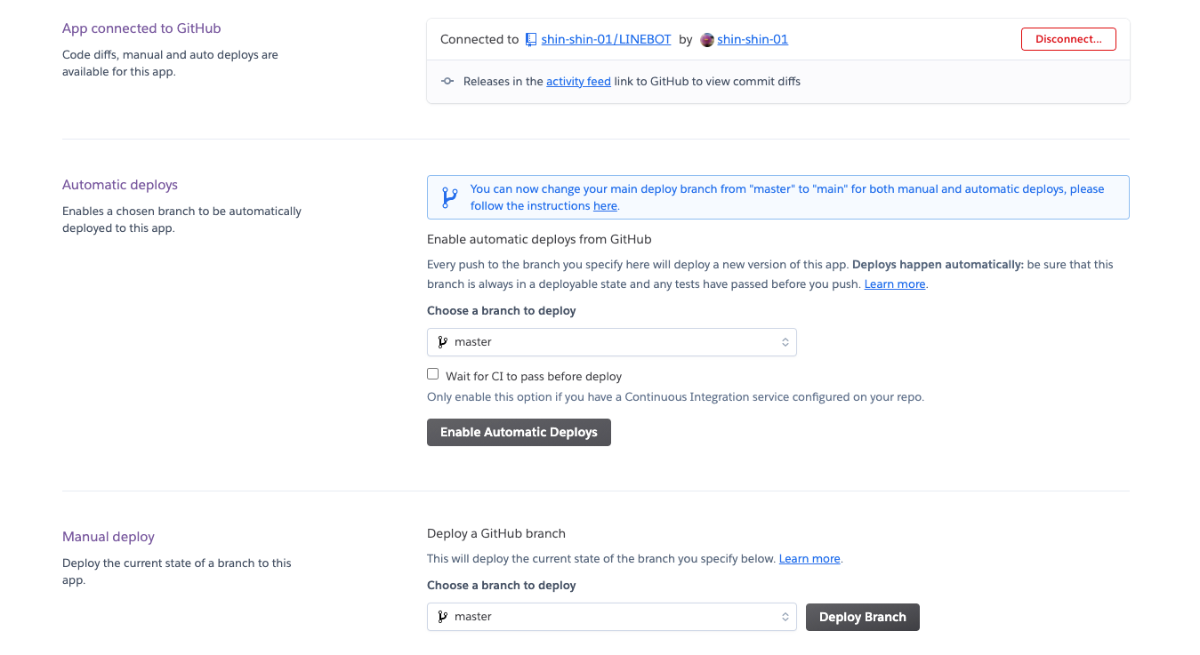Screen dimensions: 1200x655
Task: Click branch icon in manual deploy dropdown
Action: (x=442, y=617)
